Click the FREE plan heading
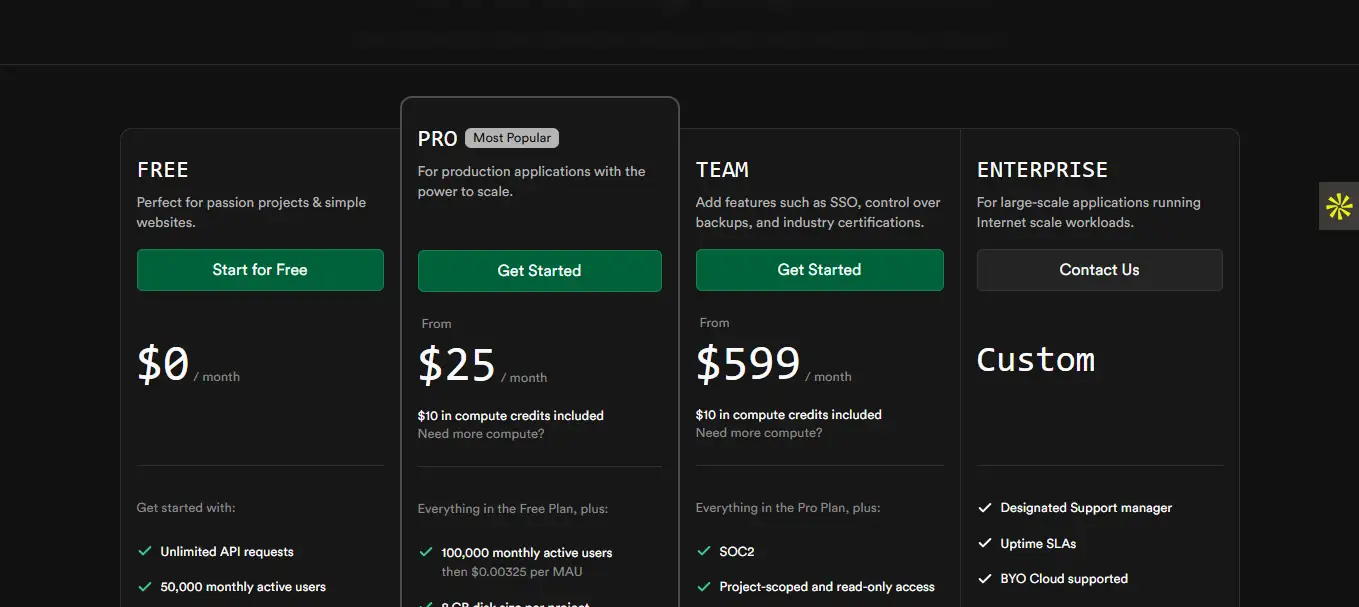1359x607 pixels. [x=163, y=170]
